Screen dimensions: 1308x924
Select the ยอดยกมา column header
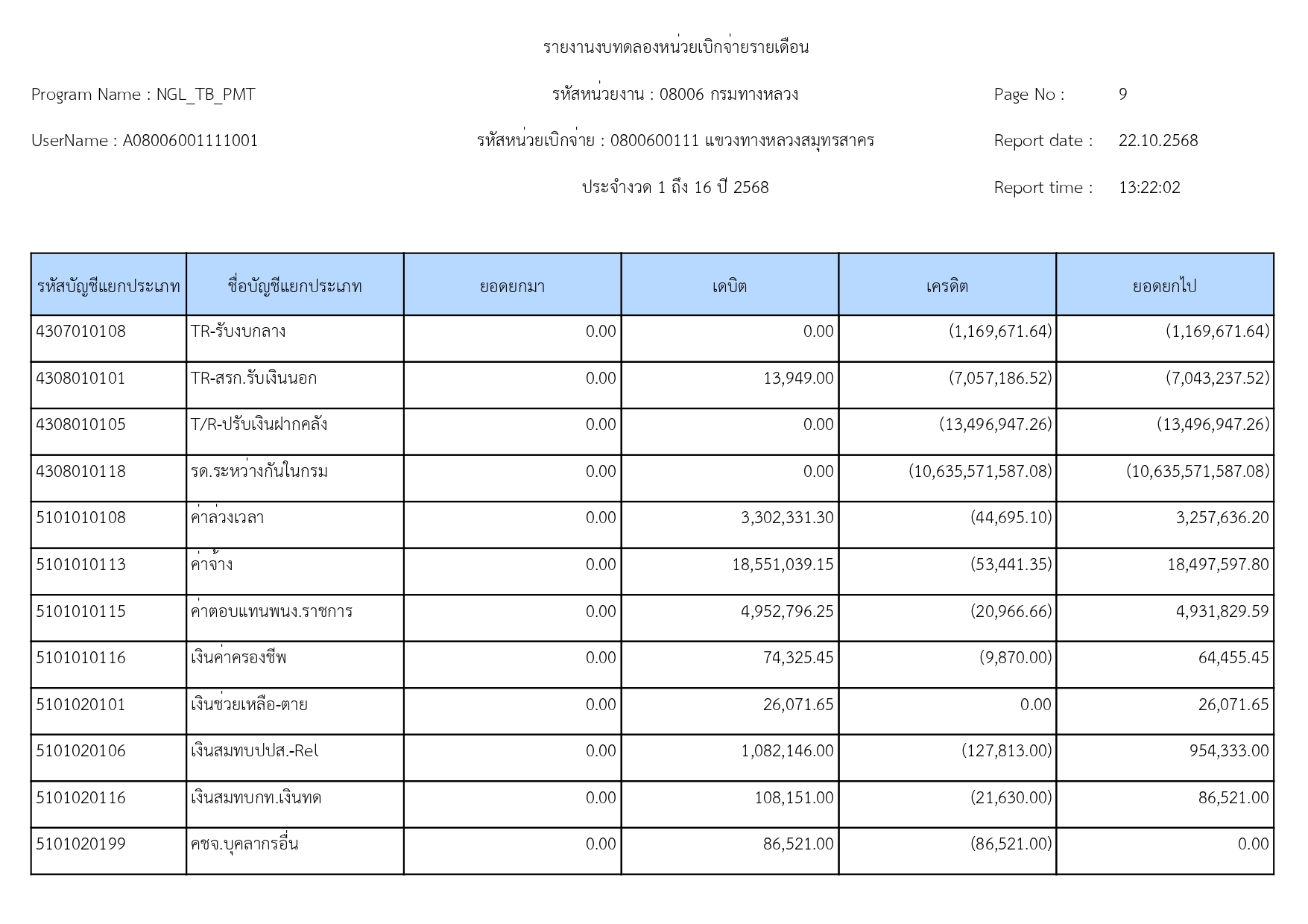pos(512,286)
